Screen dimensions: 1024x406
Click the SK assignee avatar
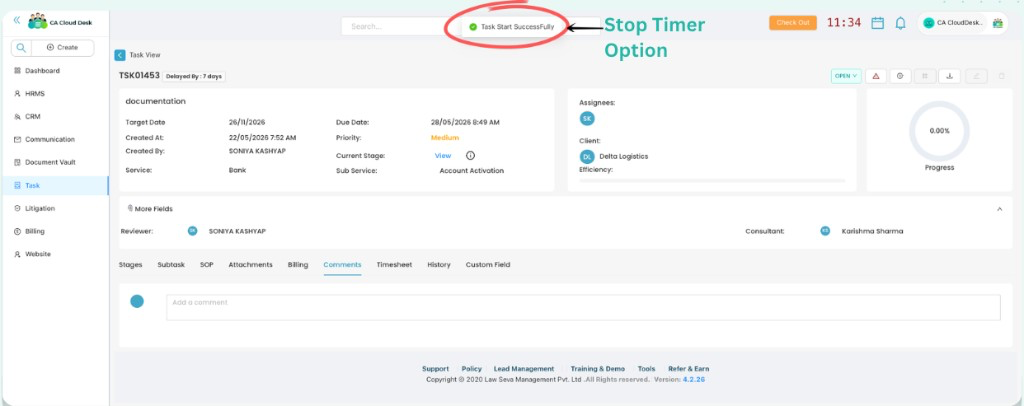point(587,119)
